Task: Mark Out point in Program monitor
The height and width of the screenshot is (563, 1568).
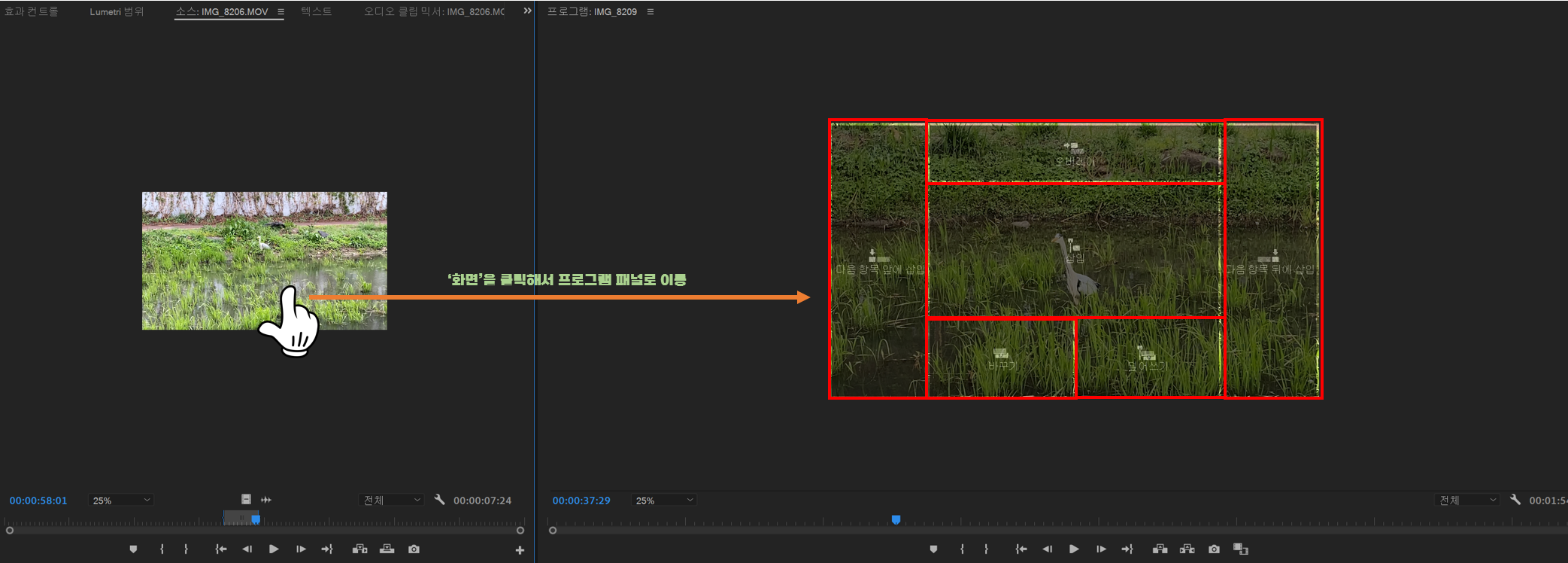Action: click(x=986, y=549)
